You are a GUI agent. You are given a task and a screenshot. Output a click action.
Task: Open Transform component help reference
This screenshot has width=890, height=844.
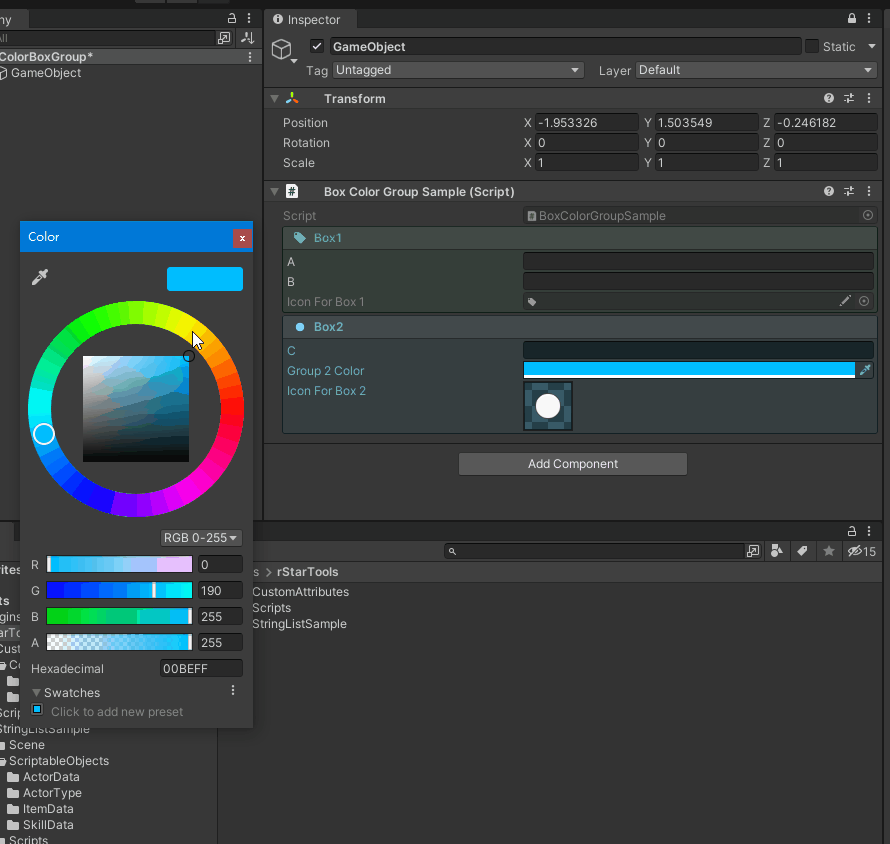(829, 98)
